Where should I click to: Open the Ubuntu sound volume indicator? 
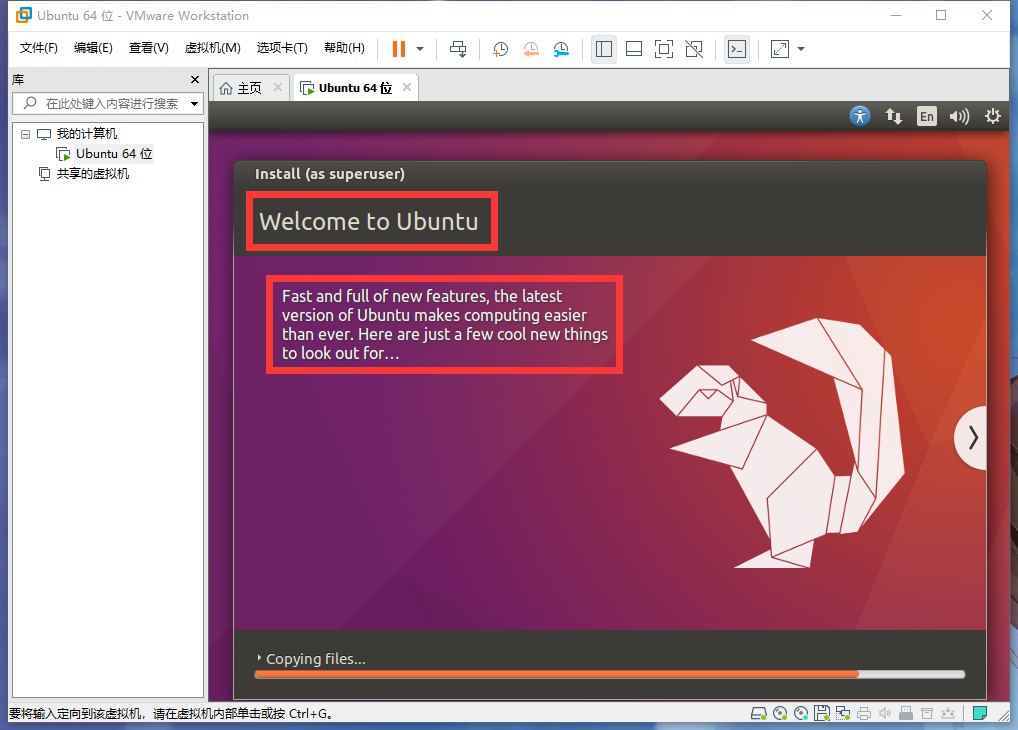coord(959,116)
